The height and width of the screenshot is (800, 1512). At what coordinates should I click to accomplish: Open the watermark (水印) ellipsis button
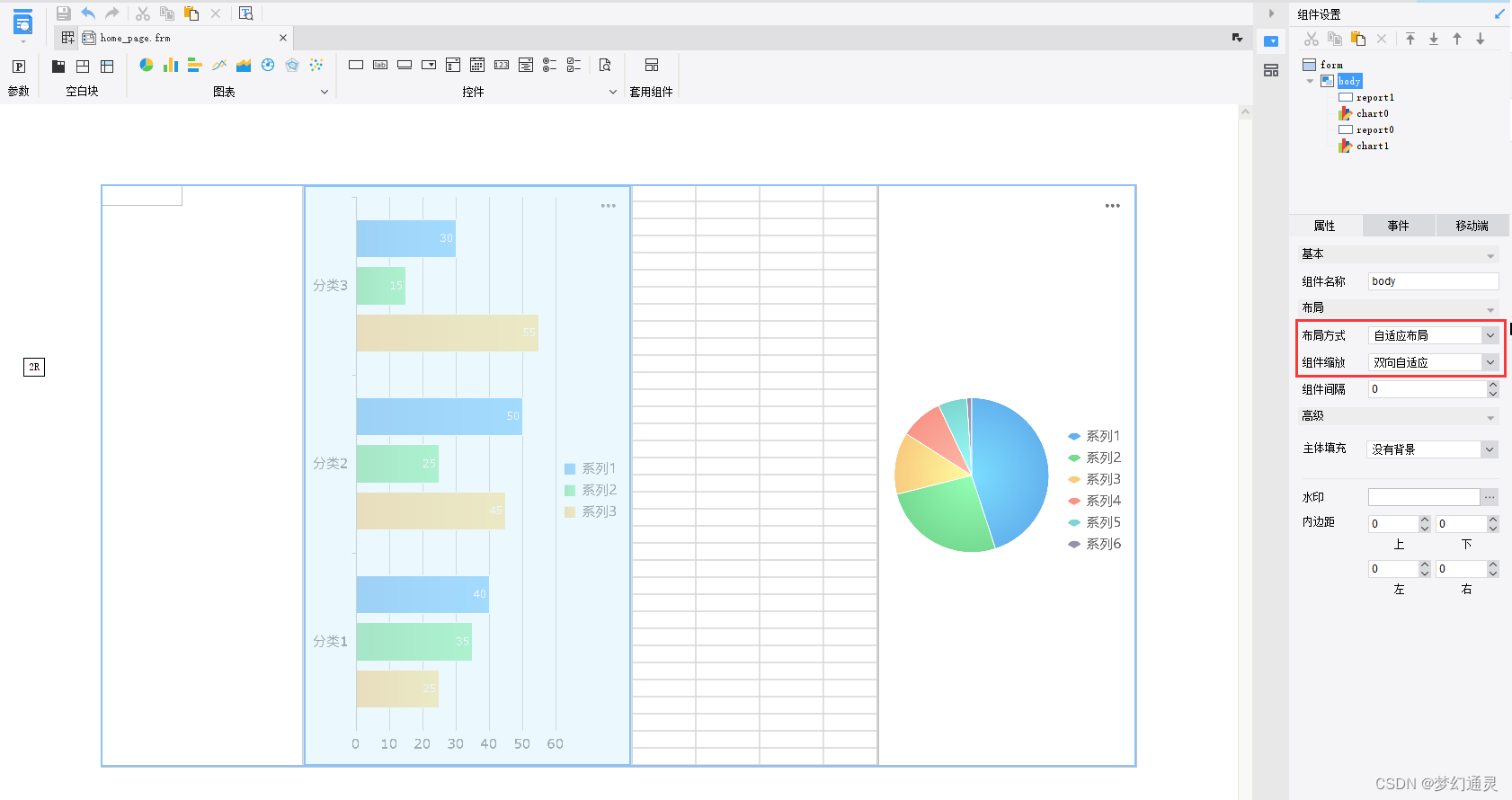pos(1490,497)
